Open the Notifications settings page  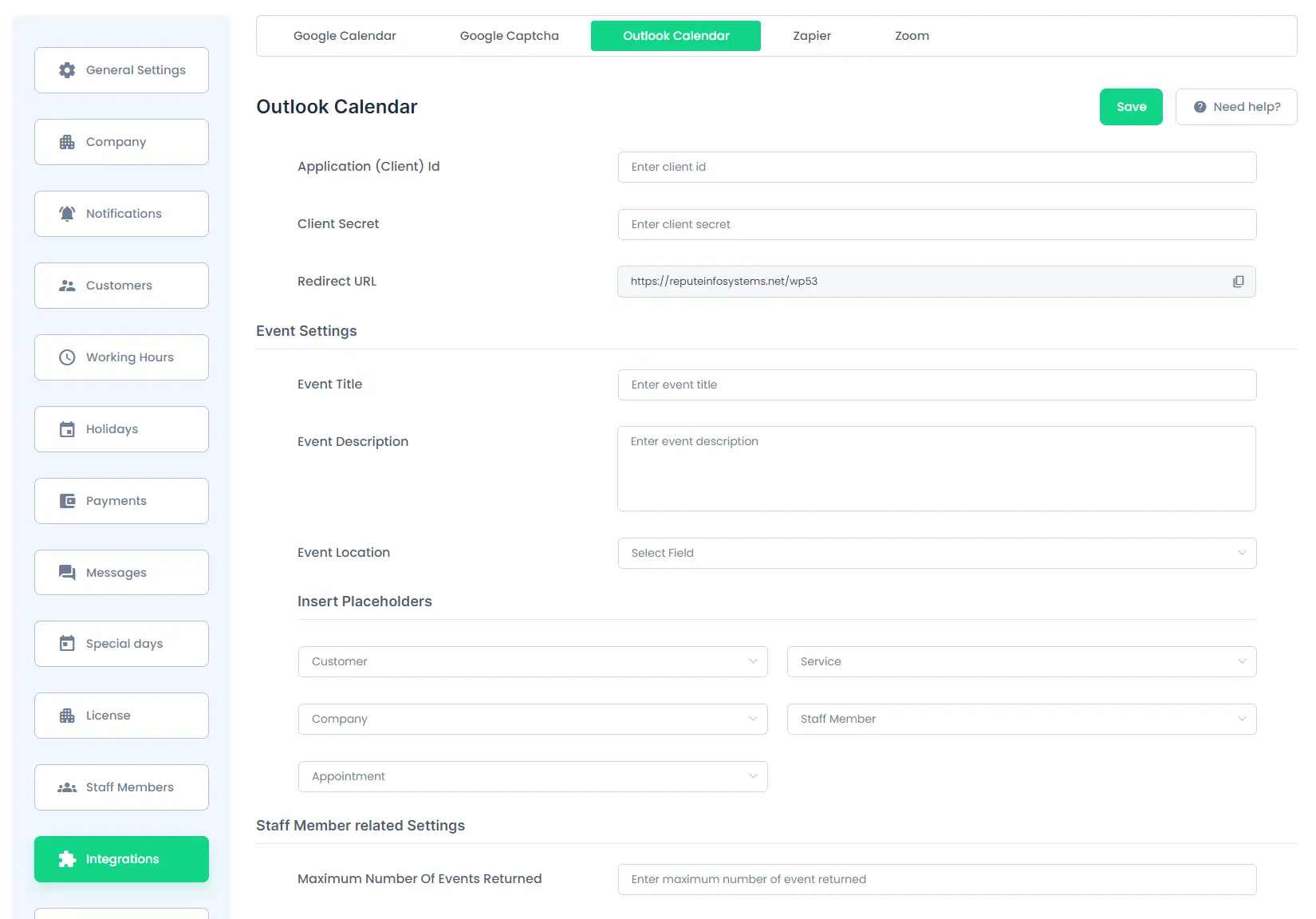tap(121, 214)
